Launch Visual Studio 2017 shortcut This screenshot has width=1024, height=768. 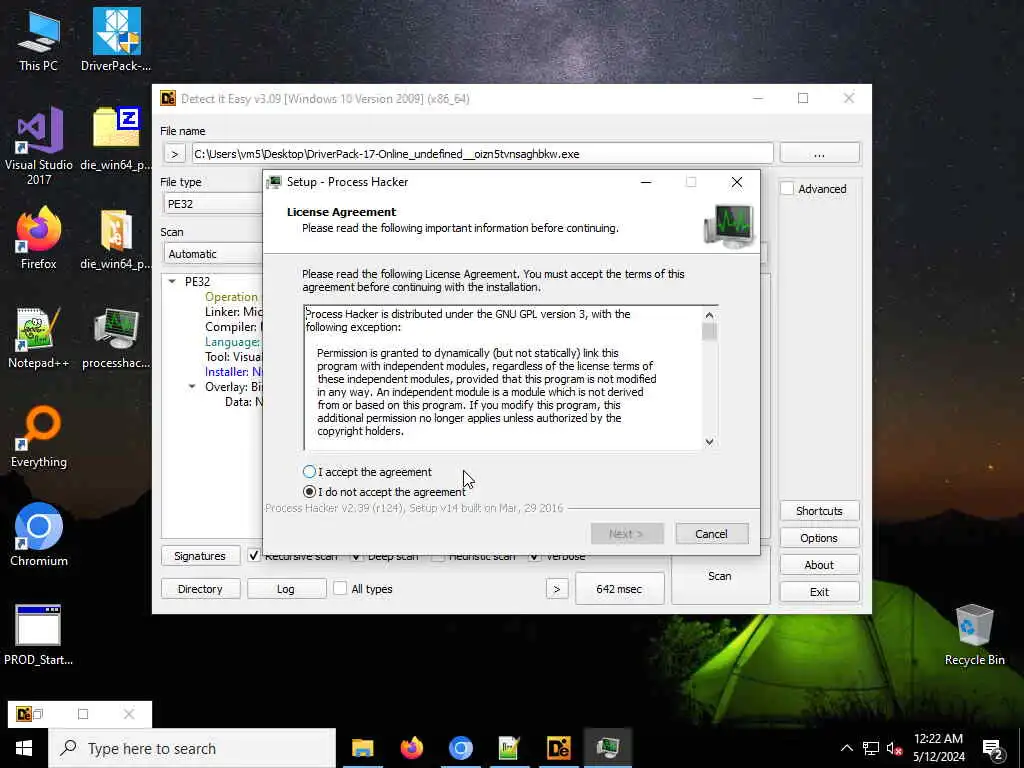(39, 146)
